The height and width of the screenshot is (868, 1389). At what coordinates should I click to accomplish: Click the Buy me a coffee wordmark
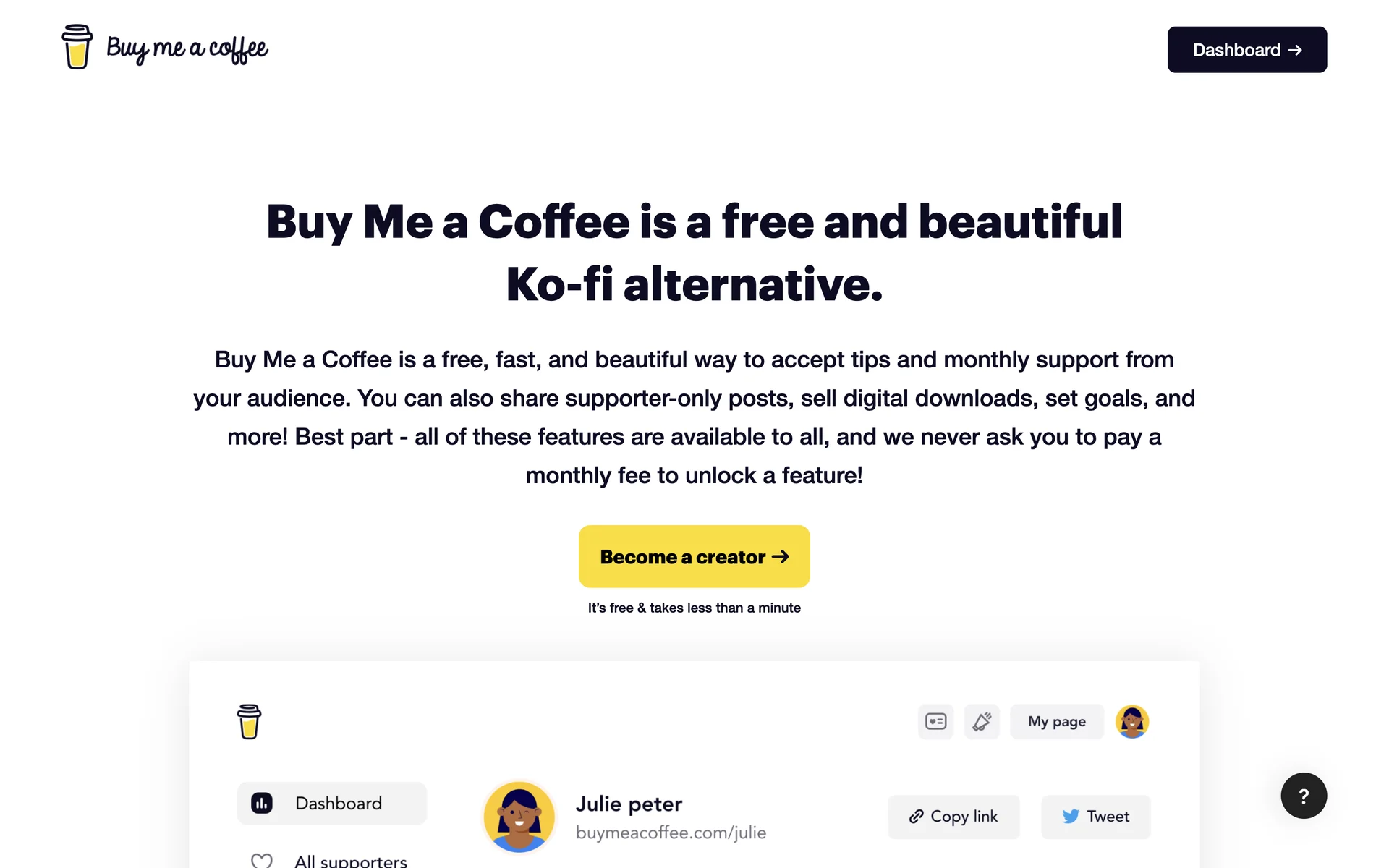pyautogui.click(x=187, y=48)
